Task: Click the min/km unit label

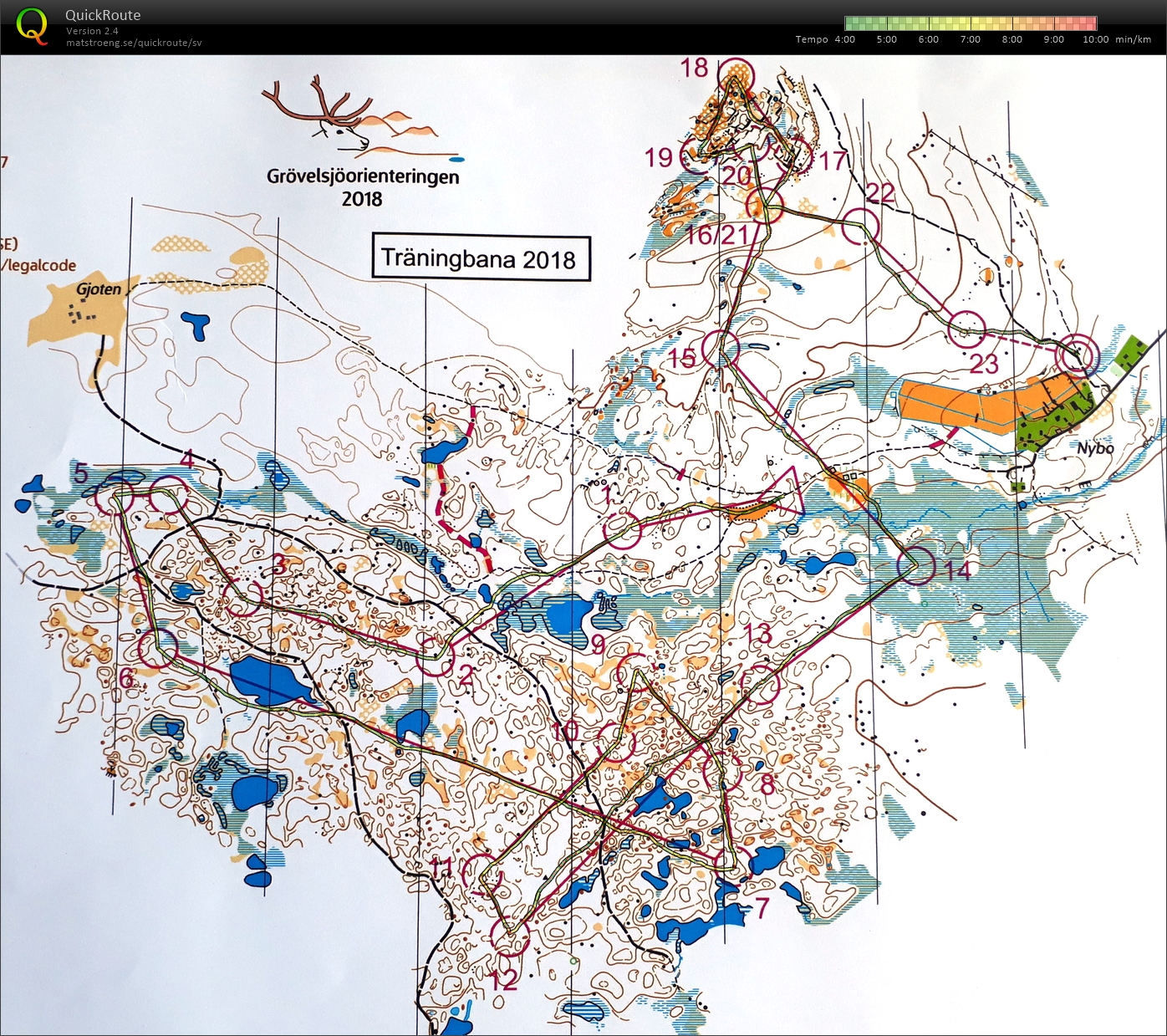Action: (x=1133, y=39)
